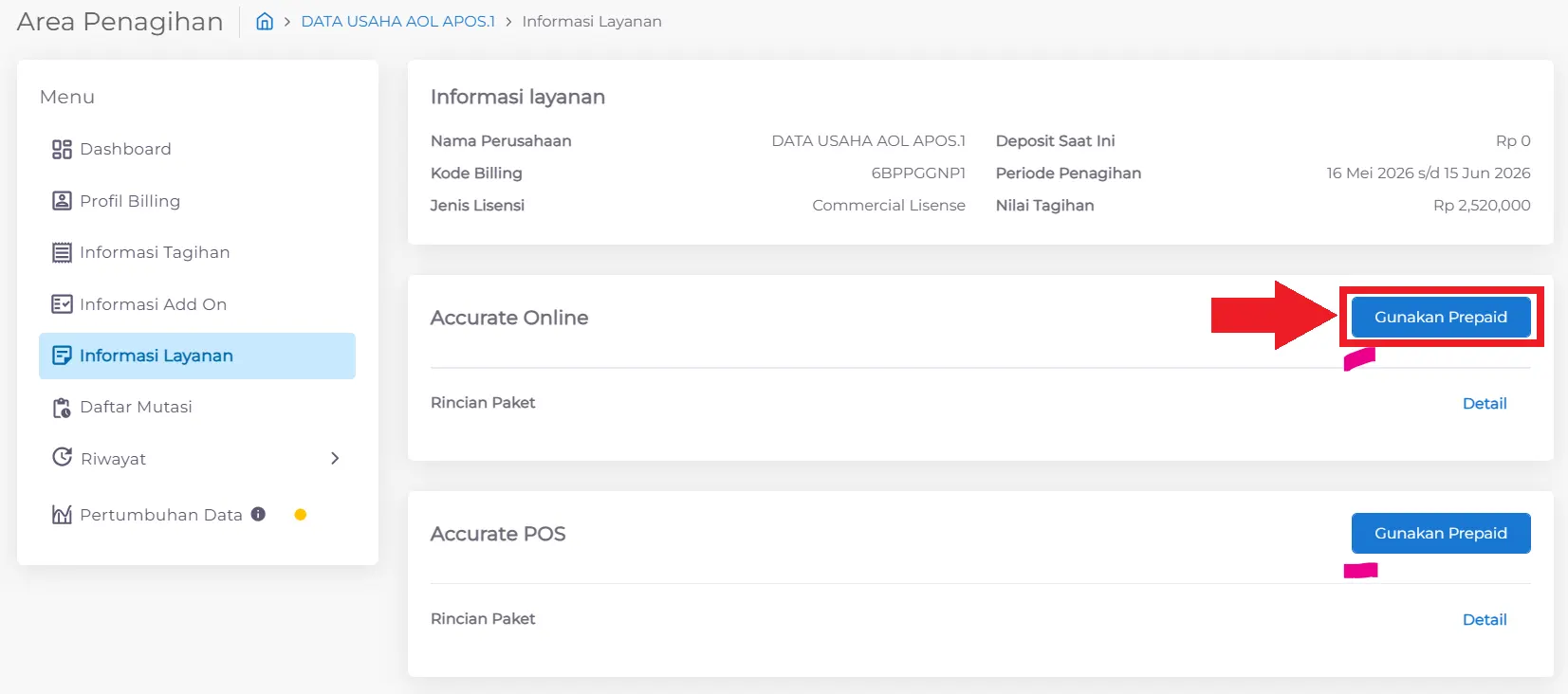Click the yellow status dot near Pertumbuhan Data
The height and width of the screenshot is (694, 1568).
coord(301,515)
